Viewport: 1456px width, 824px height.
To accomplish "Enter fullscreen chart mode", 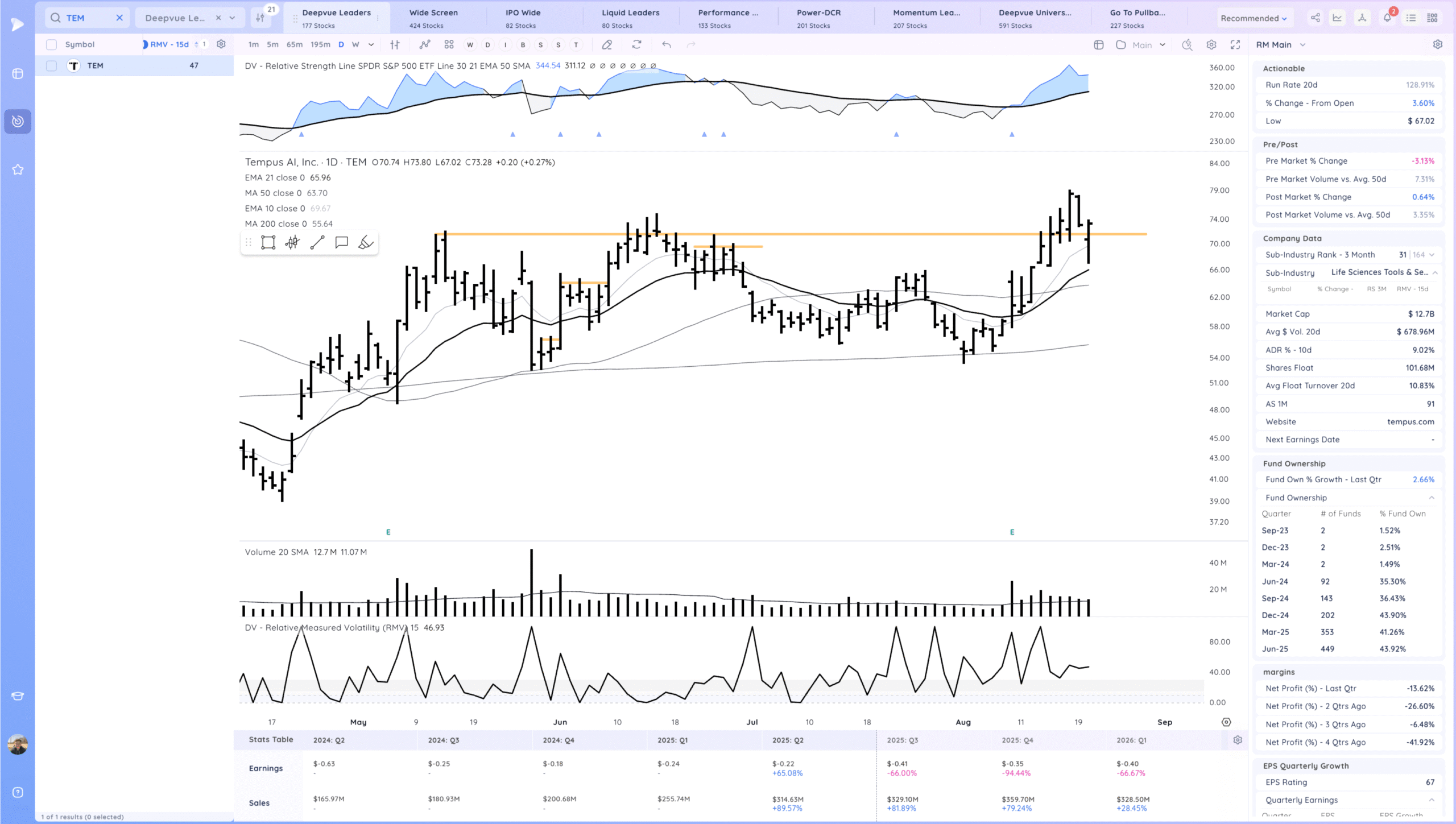I will coord(1235,44).
